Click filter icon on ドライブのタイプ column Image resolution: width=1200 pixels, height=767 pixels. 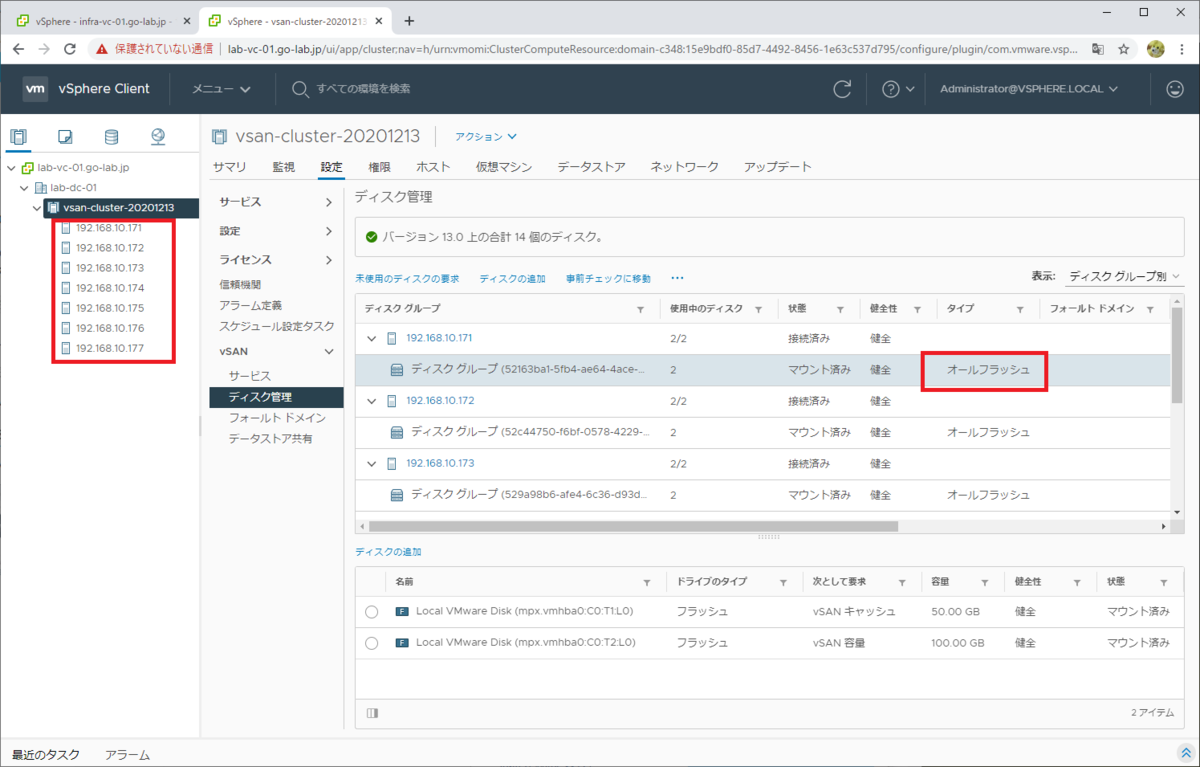click(784, 582)
